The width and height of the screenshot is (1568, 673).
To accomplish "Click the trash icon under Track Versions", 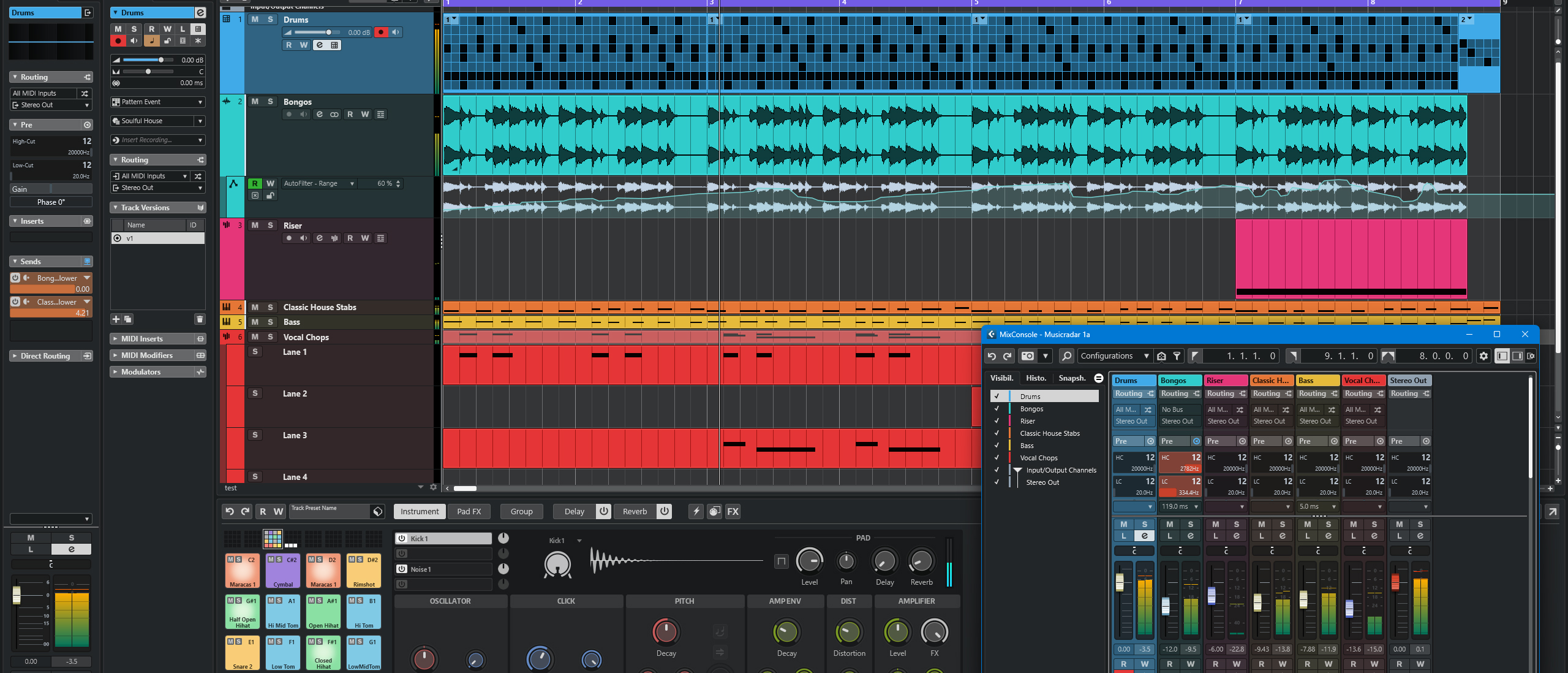I will click(x=199, y=319).
